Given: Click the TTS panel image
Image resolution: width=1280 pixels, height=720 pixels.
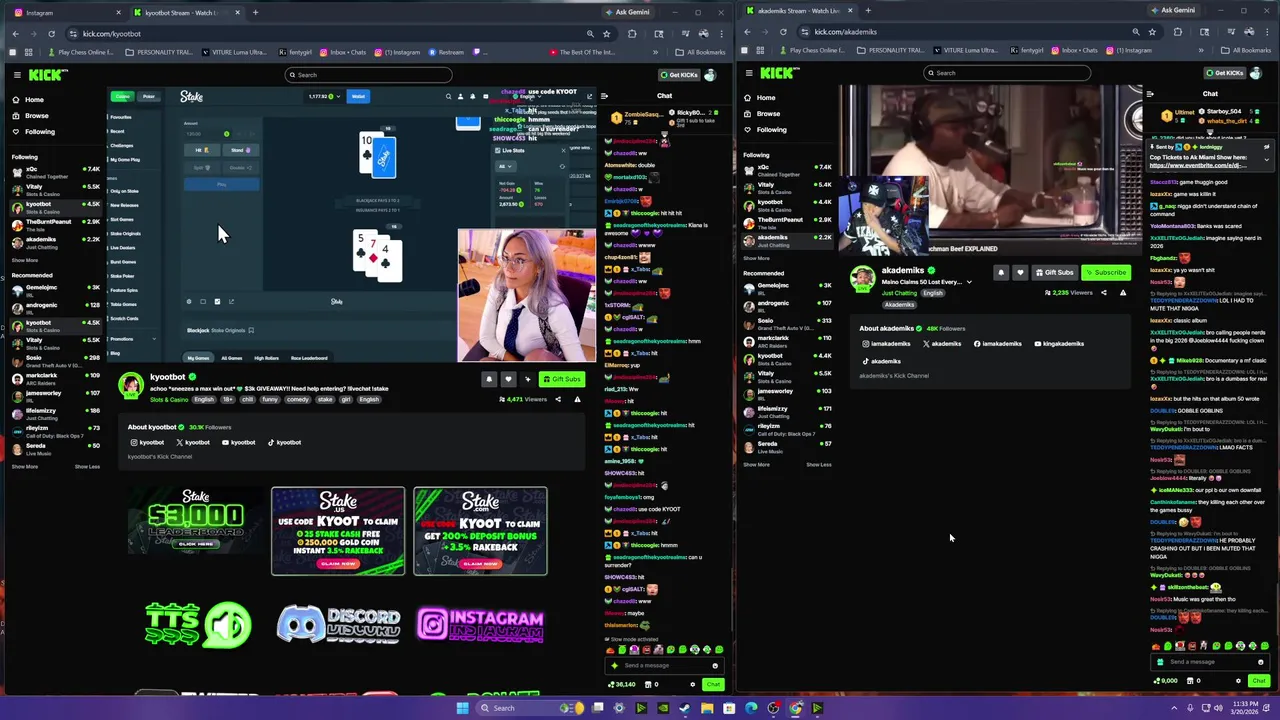Looking at the screenshot, I should point(196,624).
